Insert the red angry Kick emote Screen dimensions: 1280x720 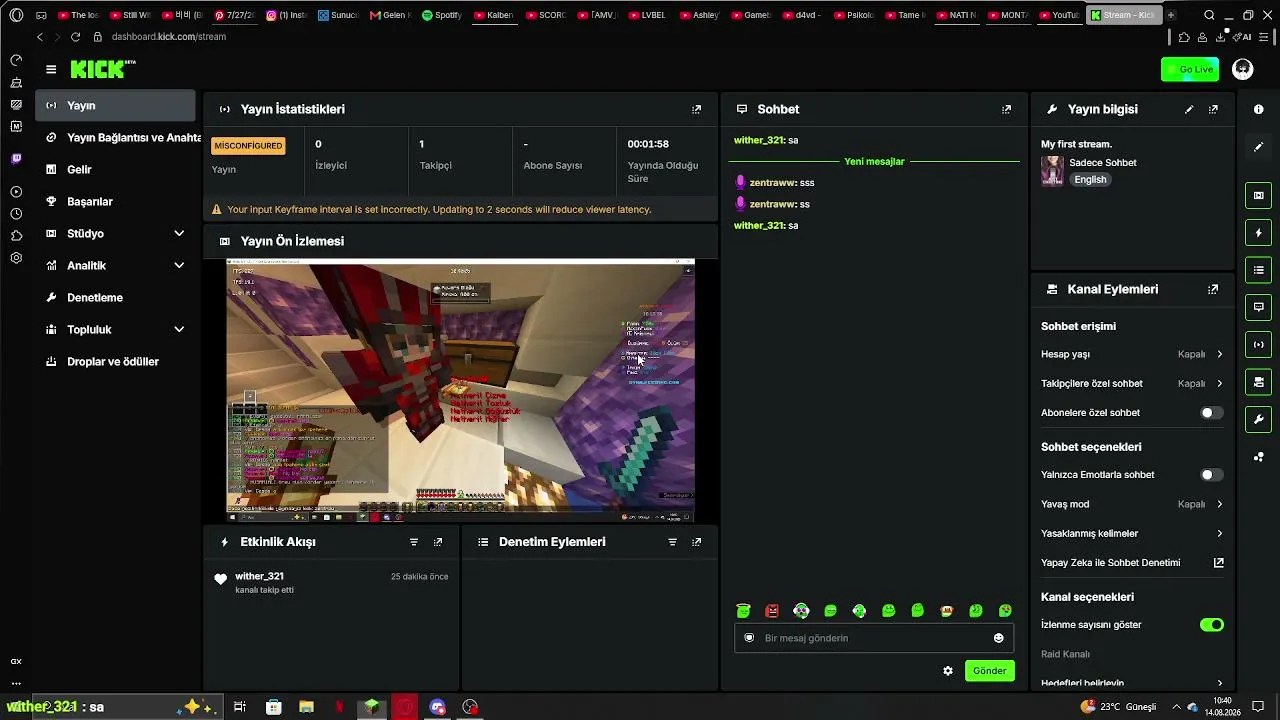coord(772,611)
